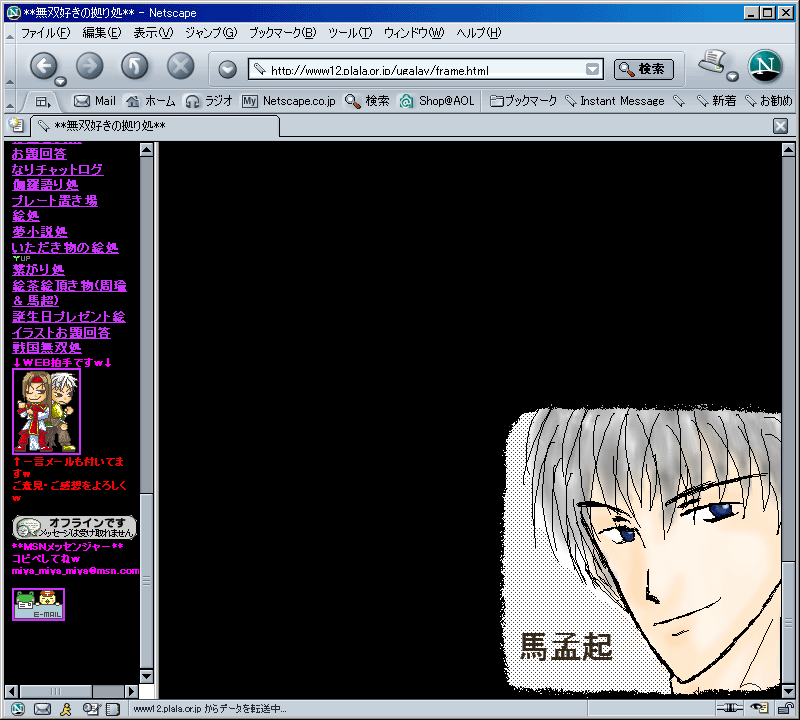Screen dimensions: 800x720
Task: Toggle the sidebar panel button on personal toolbar
Action: click(43, 102)
